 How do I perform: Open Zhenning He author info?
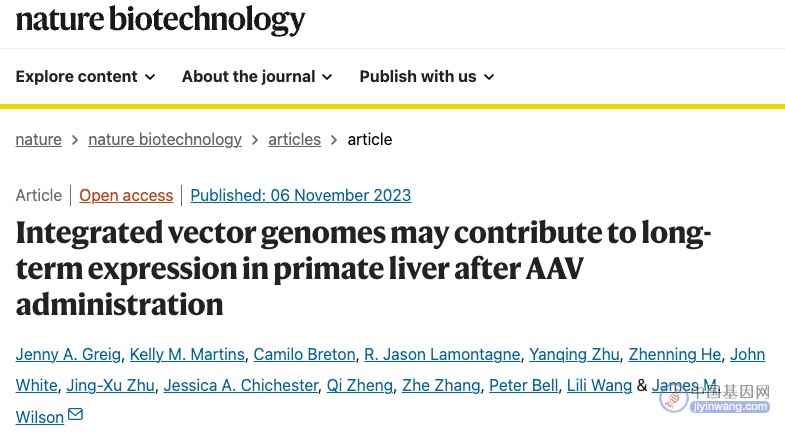click(x=675, y=354)
